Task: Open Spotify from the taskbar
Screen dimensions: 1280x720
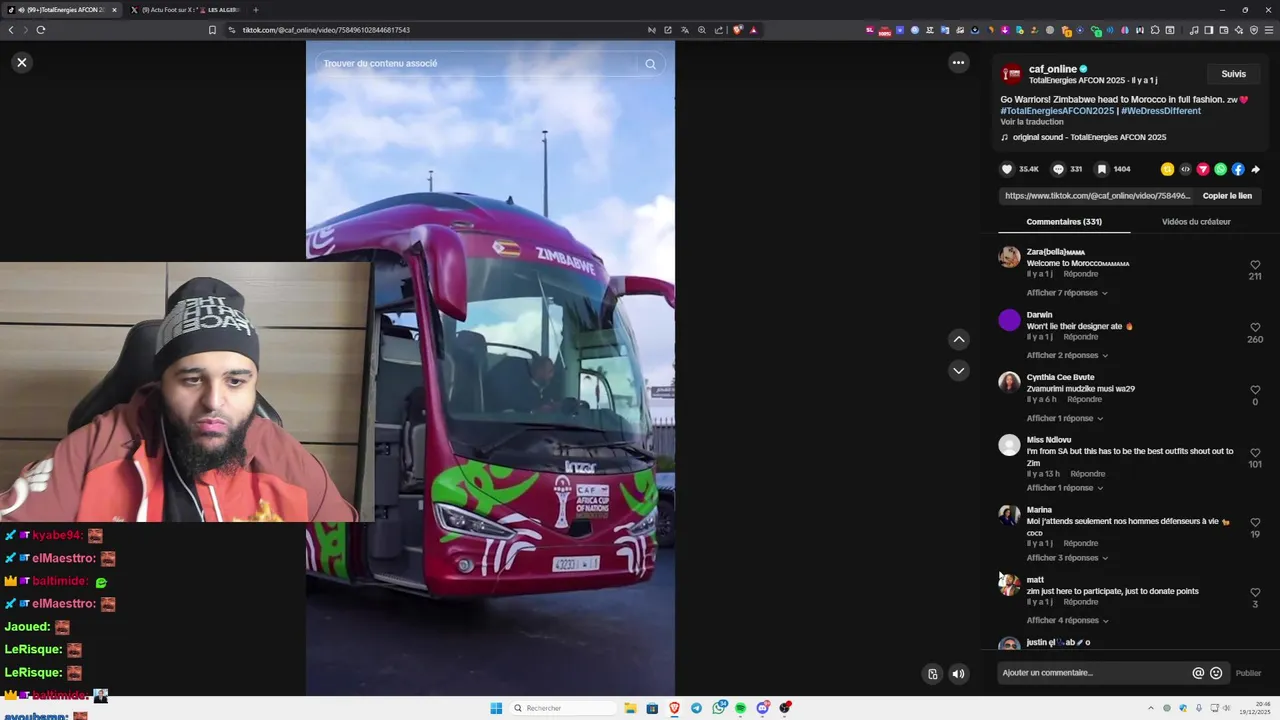Action: pyautogui.click(x=741, y=708)
